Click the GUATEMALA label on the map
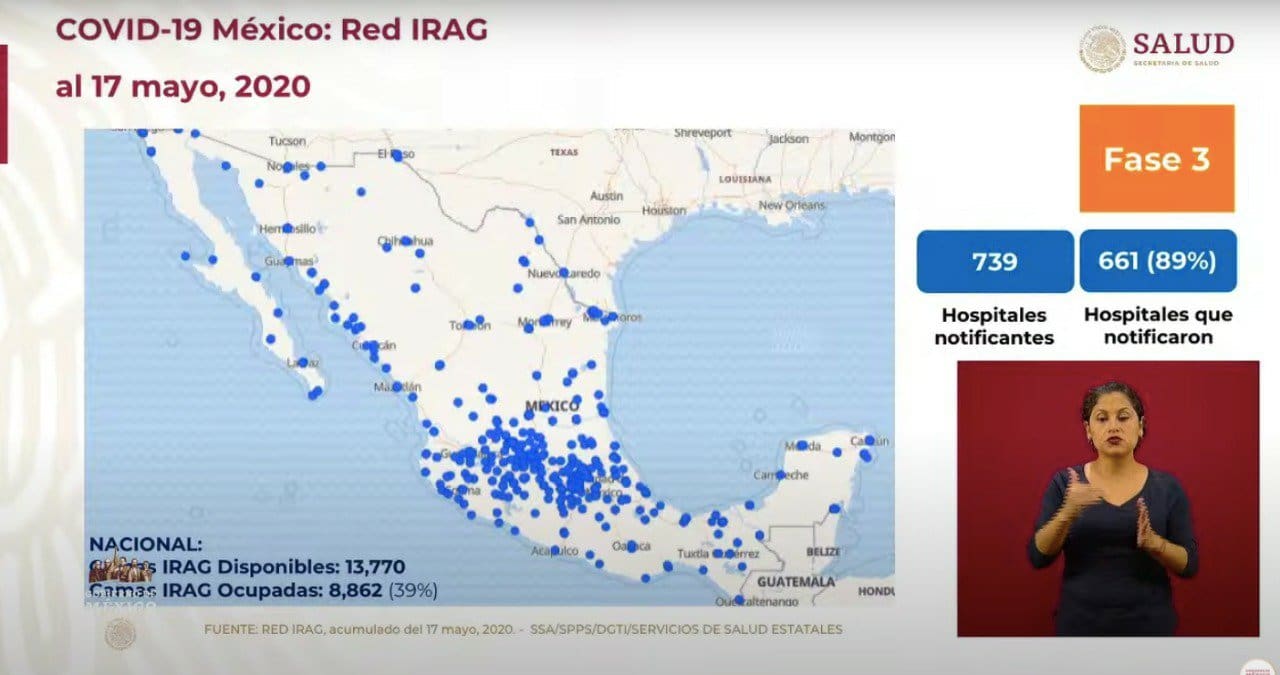1280x675 pixels. (x=796, y=581)
